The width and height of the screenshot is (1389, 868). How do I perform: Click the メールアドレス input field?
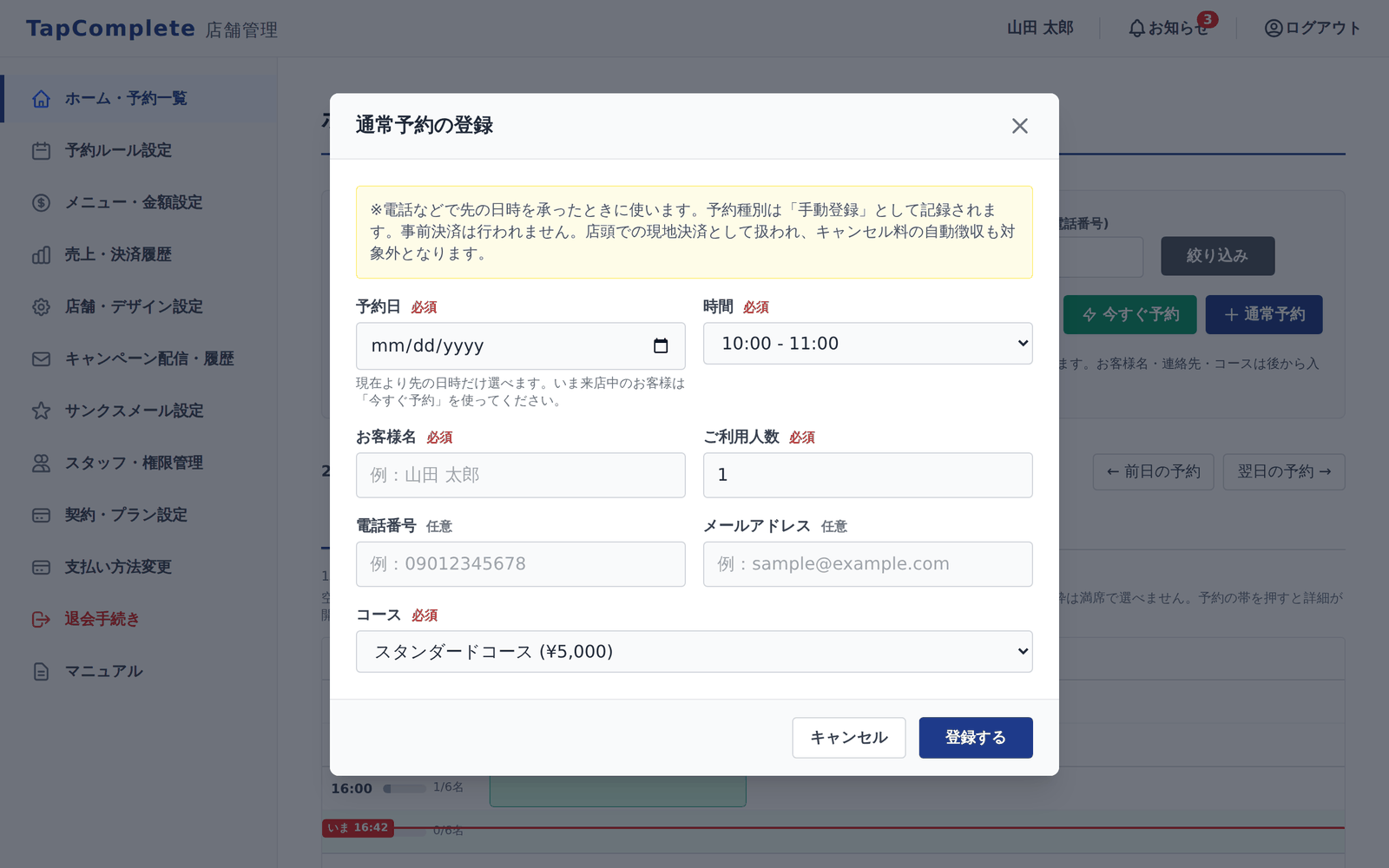tap(868, 564)
